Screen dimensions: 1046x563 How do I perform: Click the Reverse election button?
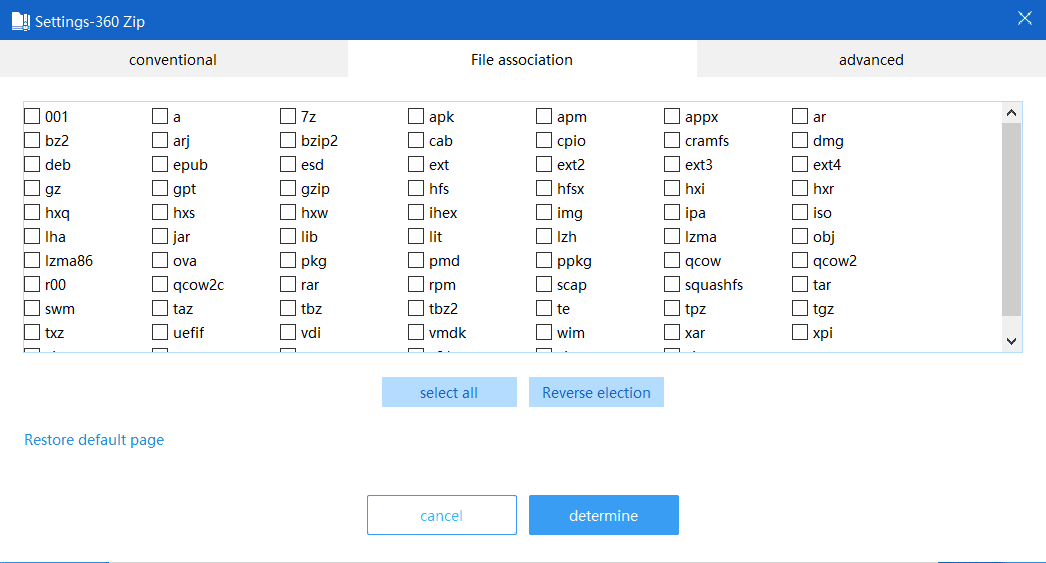[596, 393]
